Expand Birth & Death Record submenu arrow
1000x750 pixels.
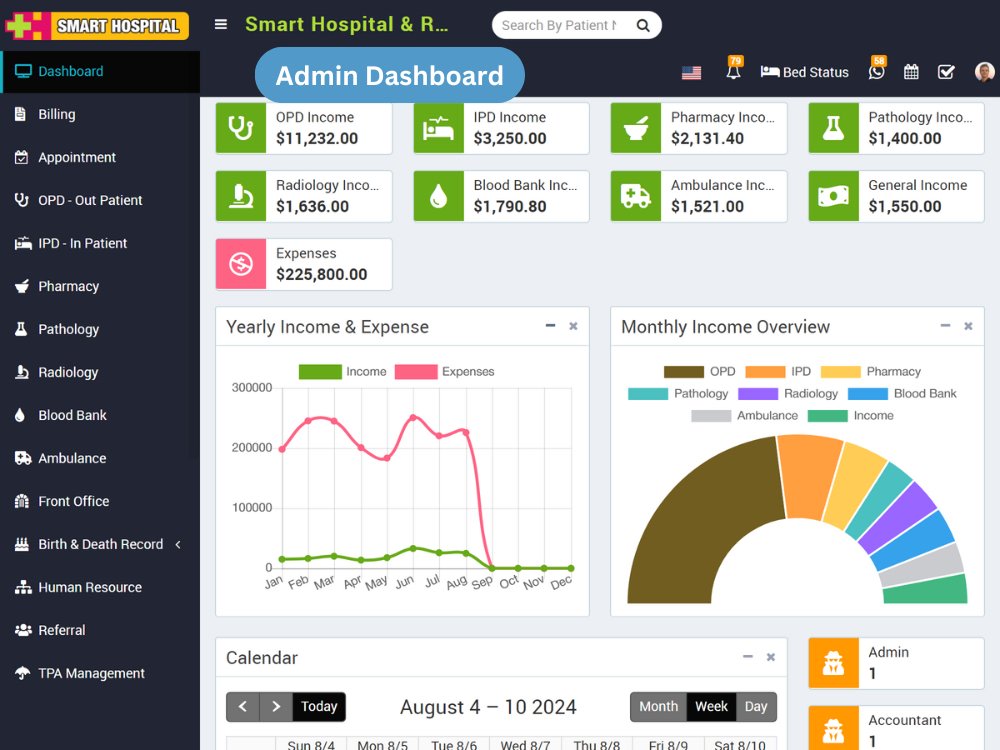[178, 545]
